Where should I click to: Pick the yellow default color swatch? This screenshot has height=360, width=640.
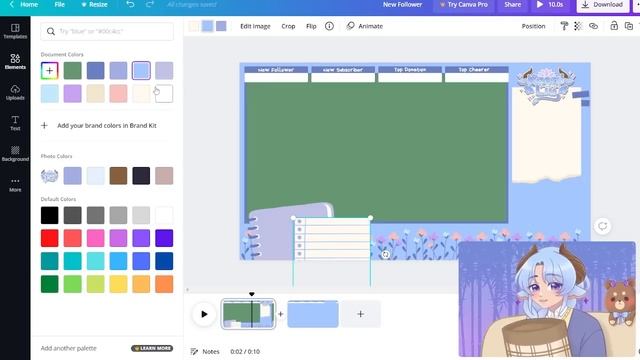point(118,284)
